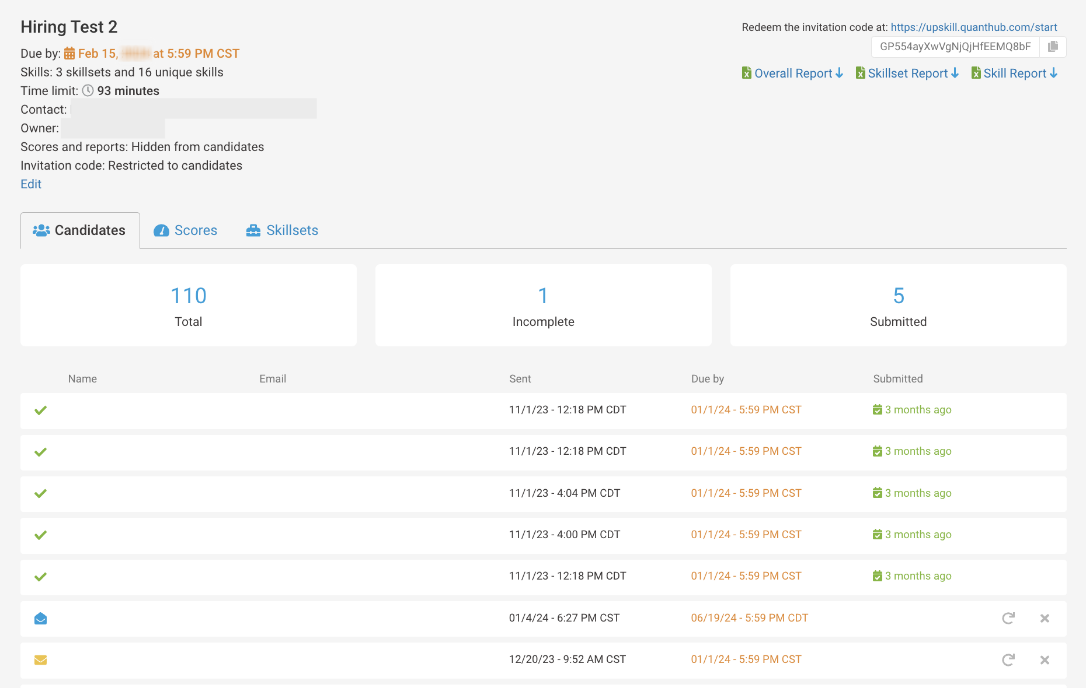
Task: Click the invitation code field GP554ayXwVgNjQjHfEEMQ8bF
Action: (955, 46)
